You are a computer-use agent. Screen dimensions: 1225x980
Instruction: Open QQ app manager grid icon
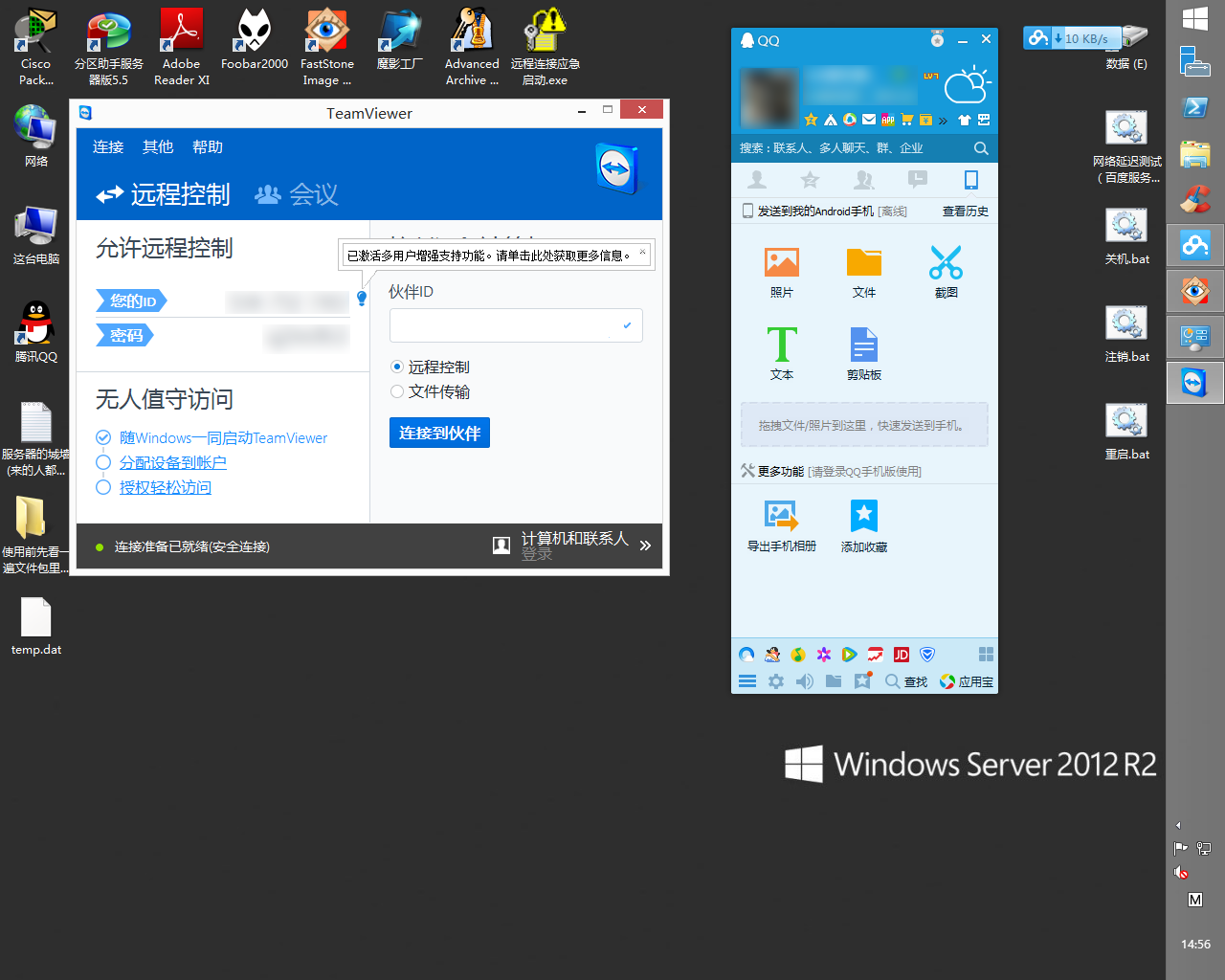(x=987, y=655)
